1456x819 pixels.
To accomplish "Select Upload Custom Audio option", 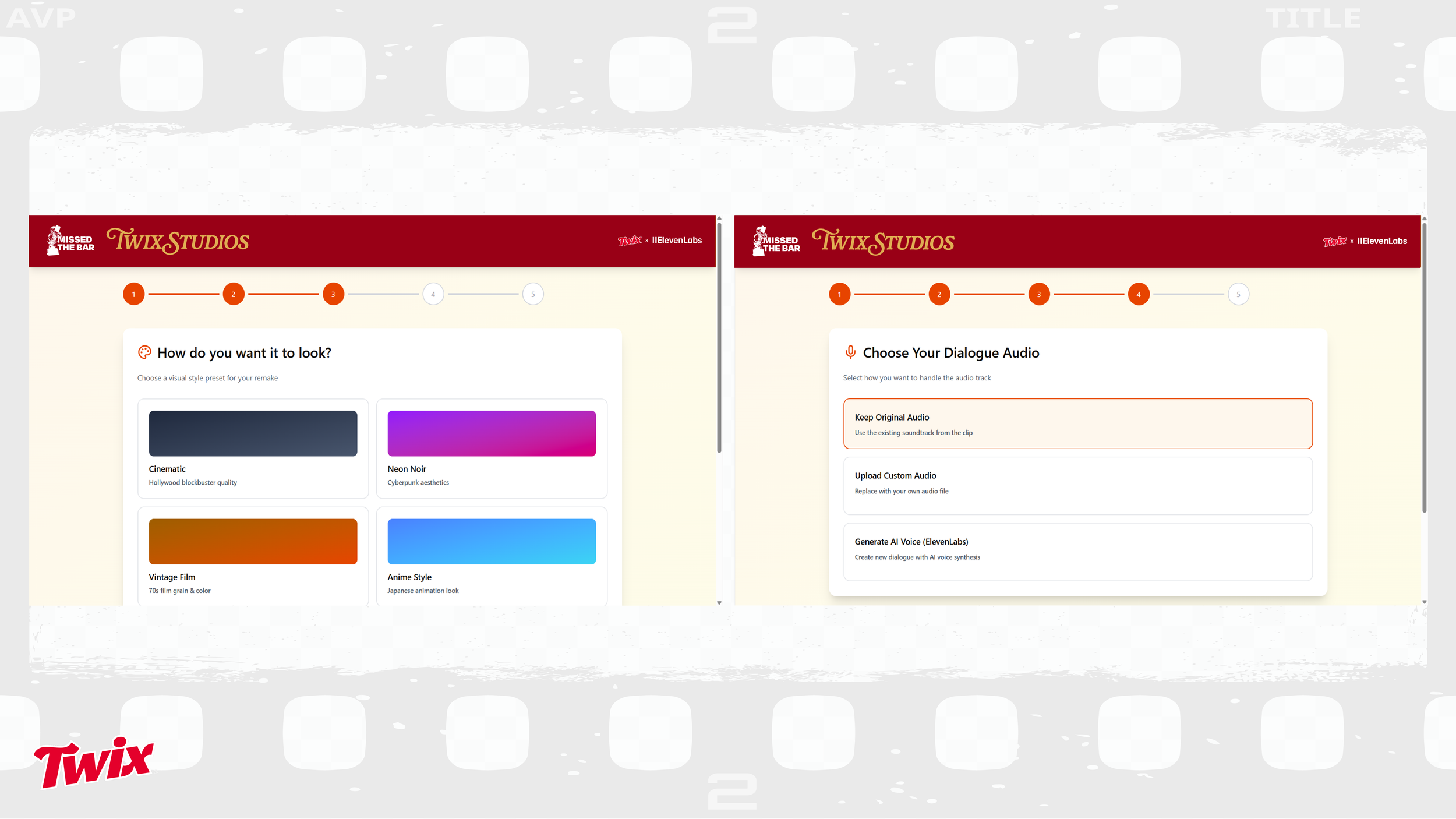I will coord(1077,486).
